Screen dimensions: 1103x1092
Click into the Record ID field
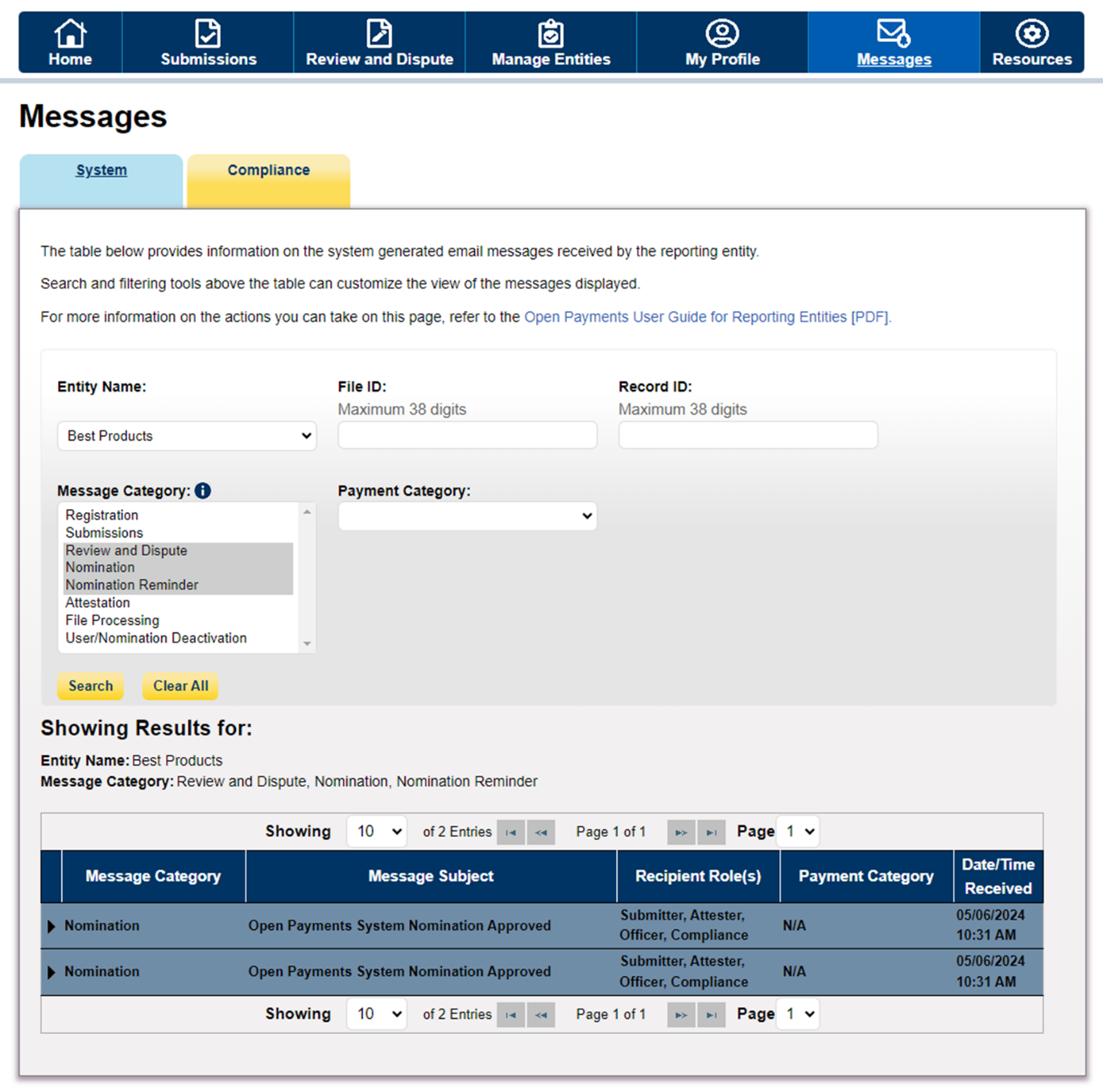(748, 435)
